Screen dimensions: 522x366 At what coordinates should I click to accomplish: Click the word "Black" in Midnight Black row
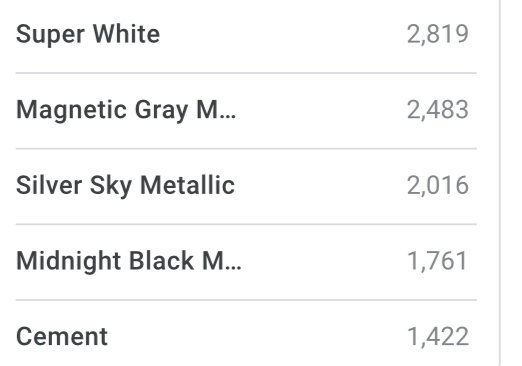pyautogui.click(x=161, y=261)
